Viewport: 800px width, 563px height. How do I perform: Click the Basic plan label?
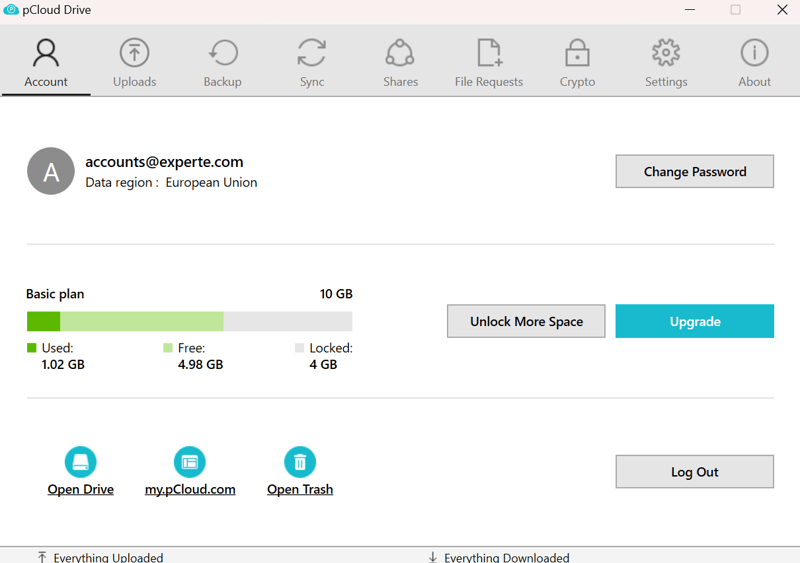point(55,294)
